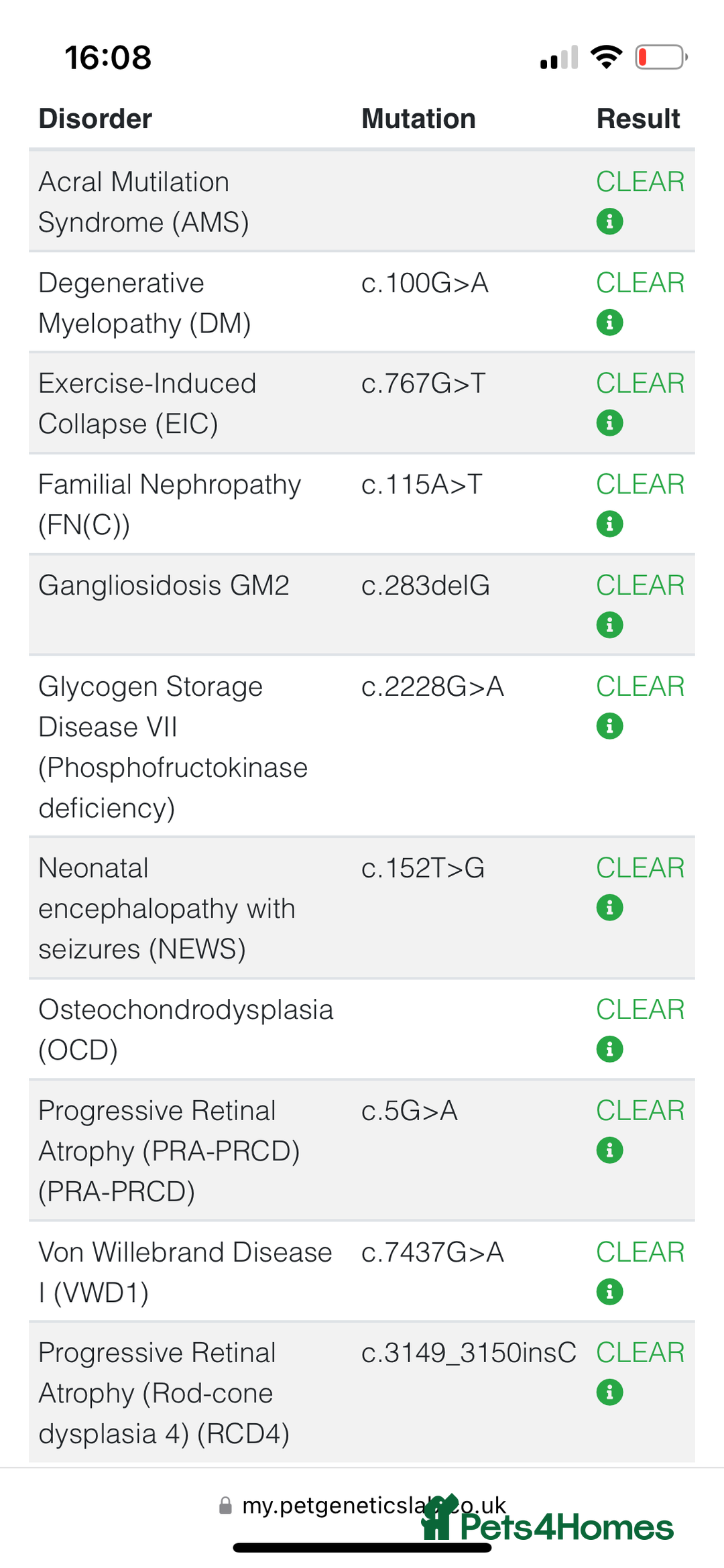The height and width of the screenshot is (1568, 724).
Task: Open Von Willebrand Disease I info icon
Action: click(609, 1292)
